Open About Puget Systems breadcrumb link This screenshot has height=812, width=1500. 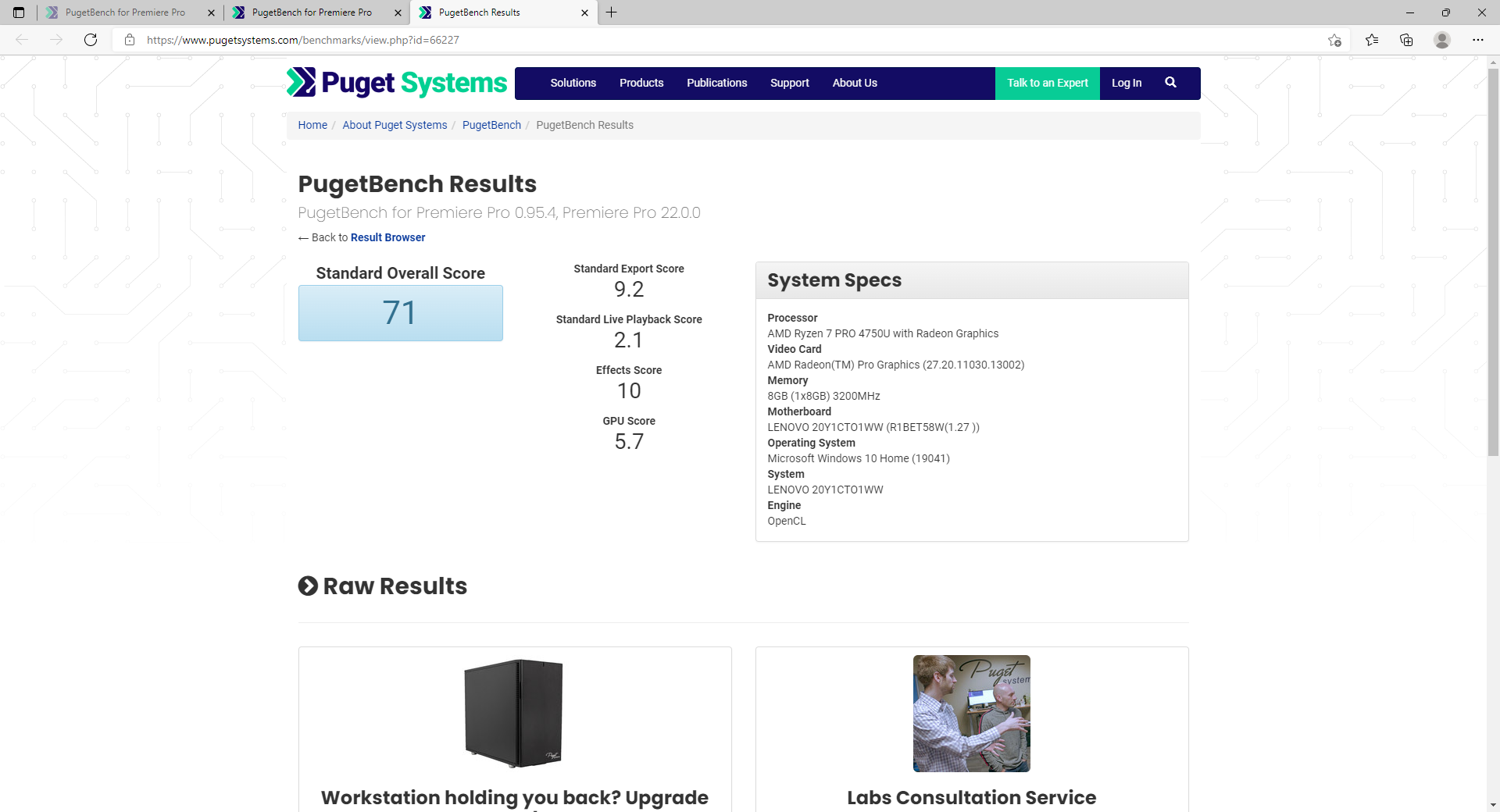point(395,125)
